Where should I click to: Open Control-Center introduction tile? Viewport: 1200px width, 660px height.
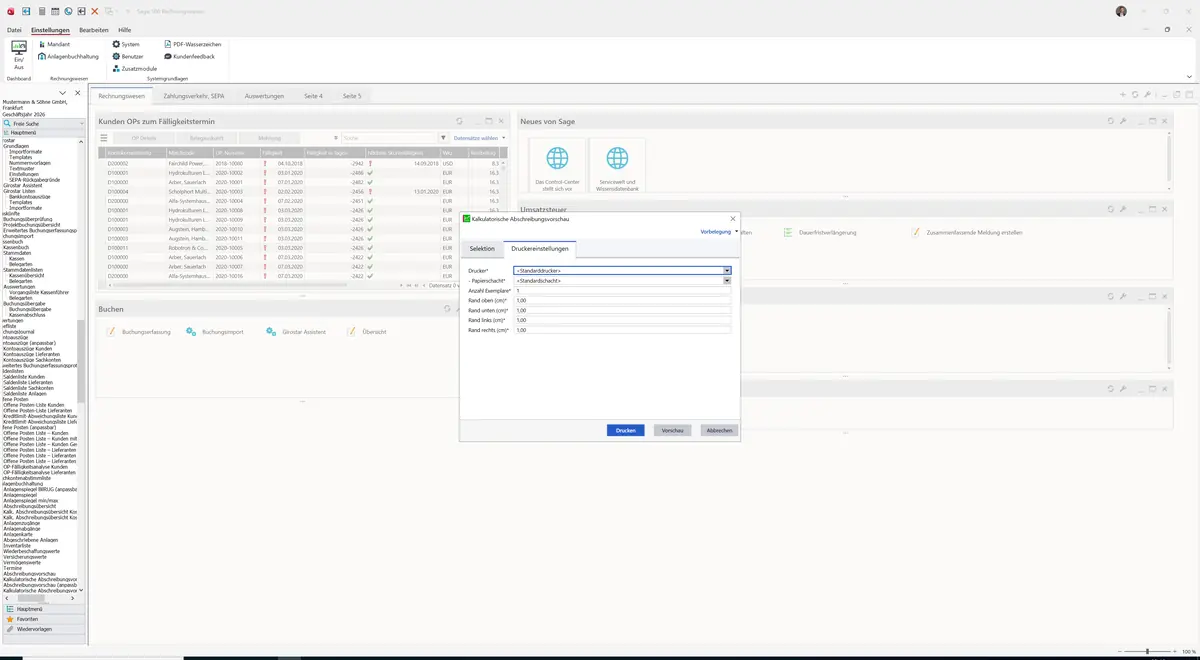coord(557,166)
